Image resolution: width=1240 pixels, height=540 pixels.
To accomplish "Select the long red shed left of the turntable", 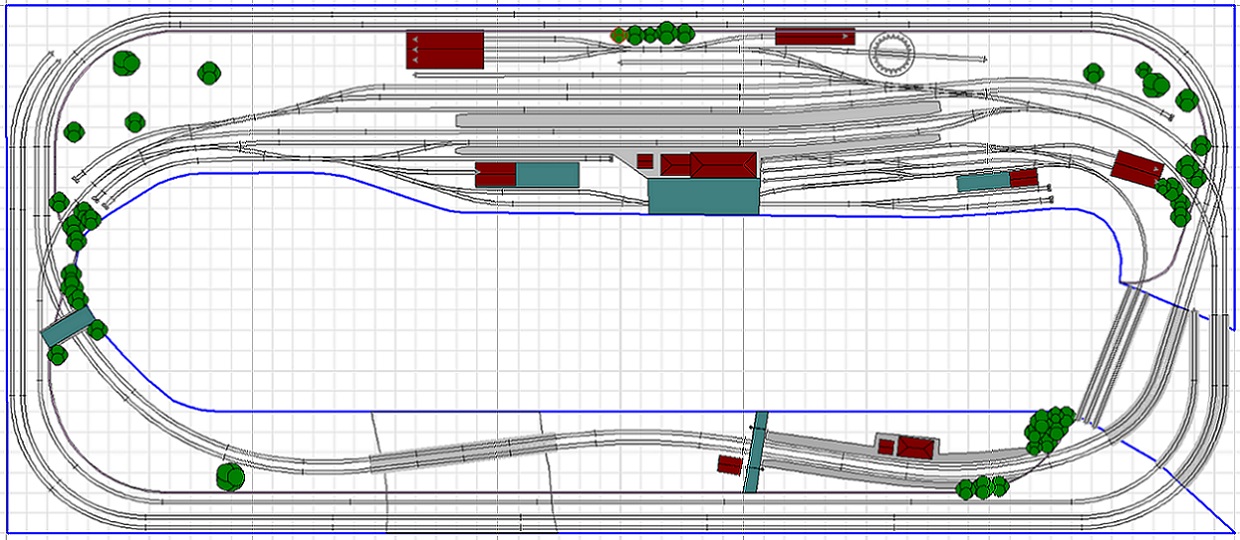I will pos(814,37).
